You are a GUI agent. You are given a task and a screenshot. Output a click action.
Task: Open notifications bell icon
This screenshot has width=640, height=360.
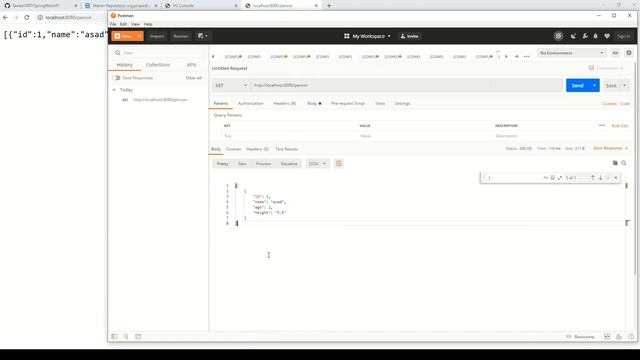pos(596,36)
